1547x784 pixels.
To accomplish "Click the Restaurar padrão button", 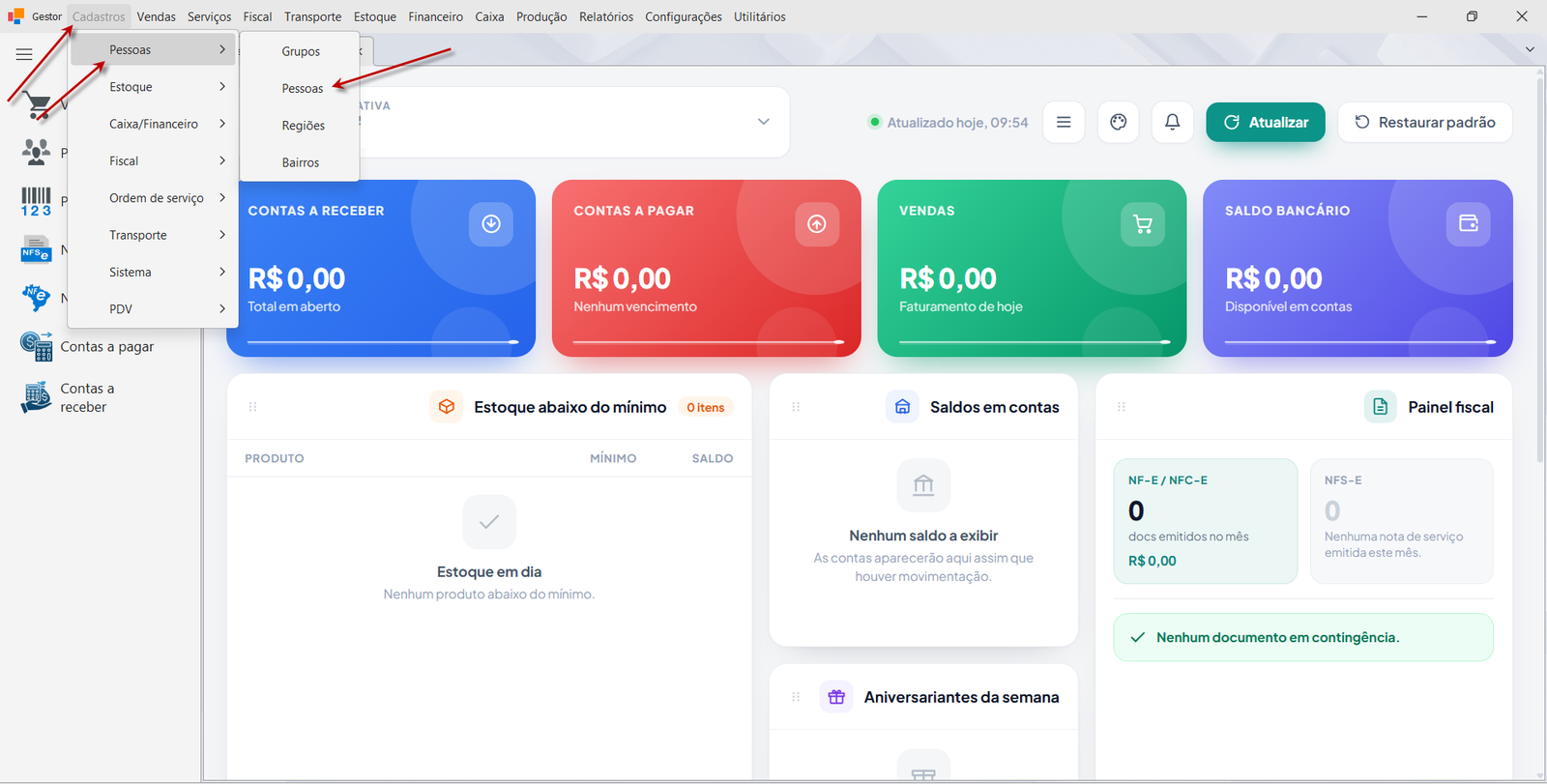I will [x=1425, y=122].
